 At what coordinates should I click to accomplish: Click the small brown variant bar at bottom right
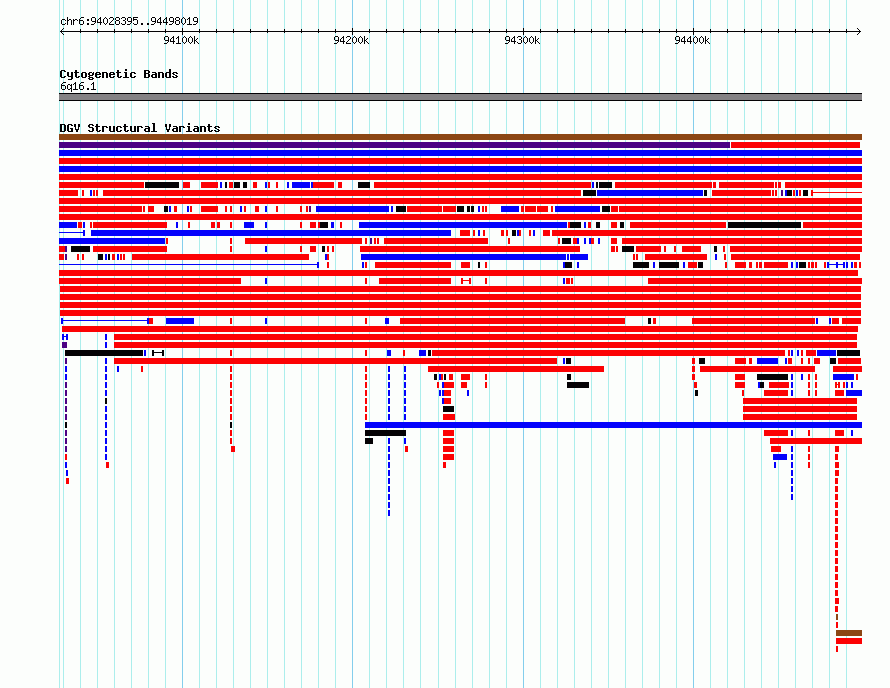point(849,633)
